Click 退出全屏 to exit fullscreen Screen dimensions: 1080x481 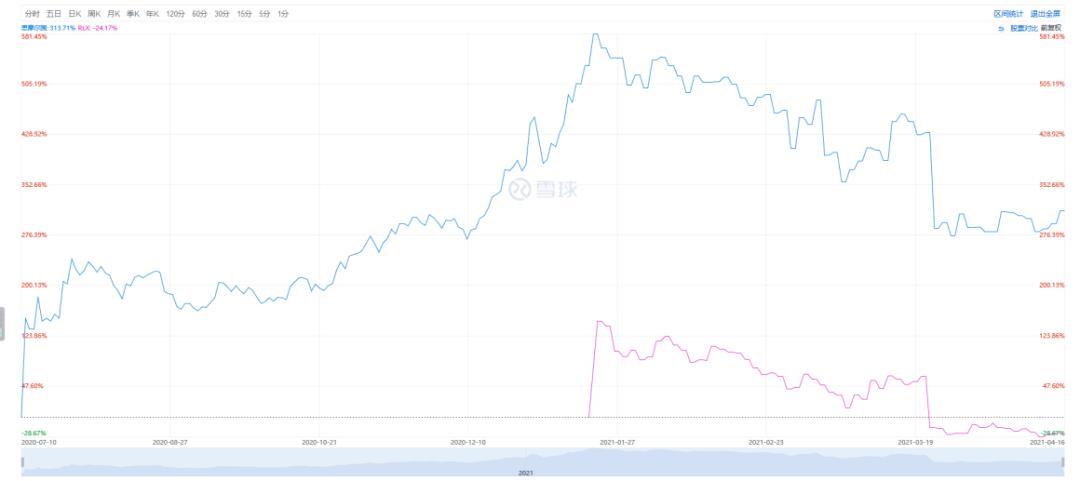[x=1045, y=14]
